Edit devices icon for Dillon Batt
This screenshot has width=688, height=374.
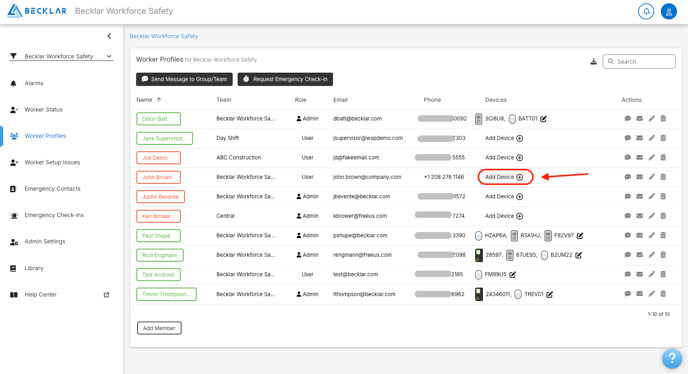[x=543, y=119]
